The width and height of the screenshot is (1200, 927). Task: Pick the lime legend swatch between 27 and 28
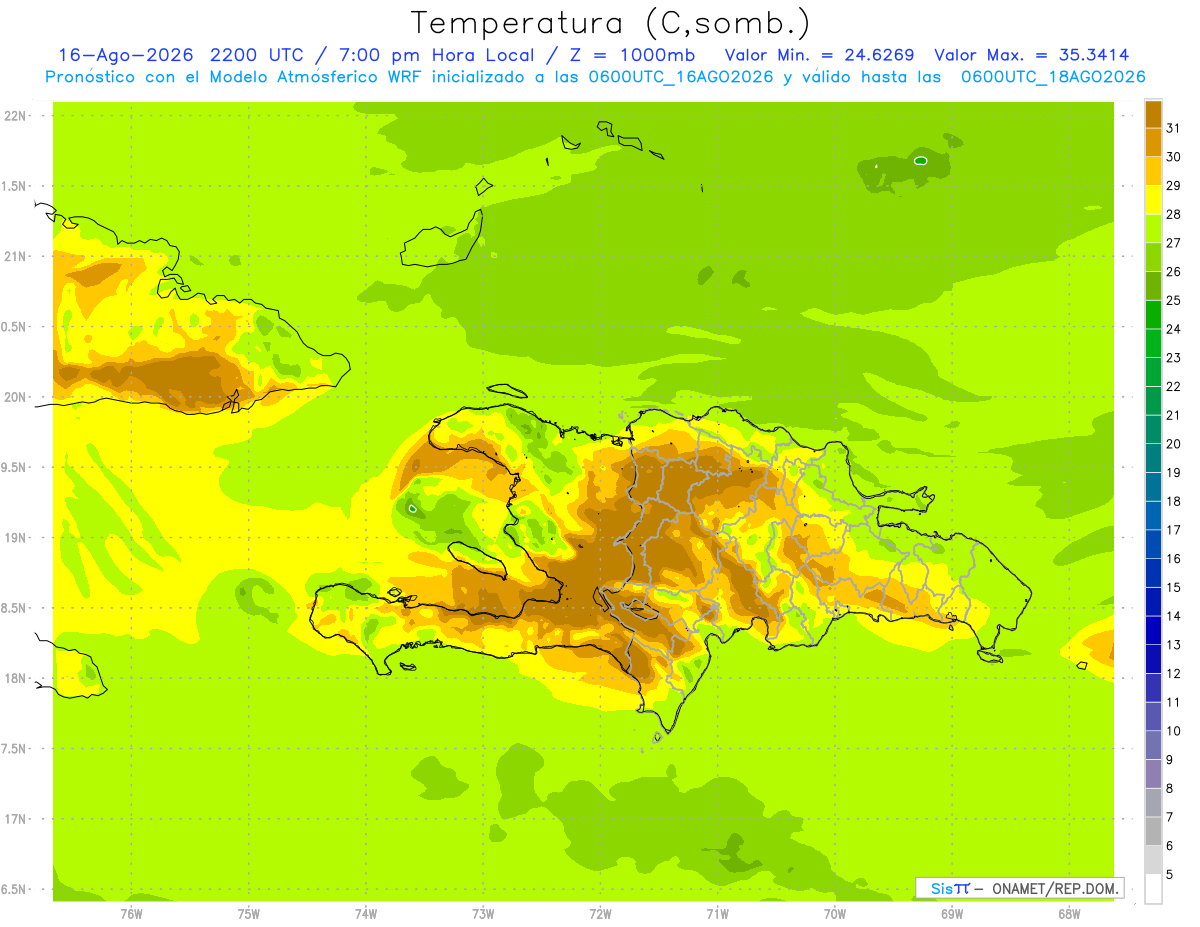point(1153,229)
